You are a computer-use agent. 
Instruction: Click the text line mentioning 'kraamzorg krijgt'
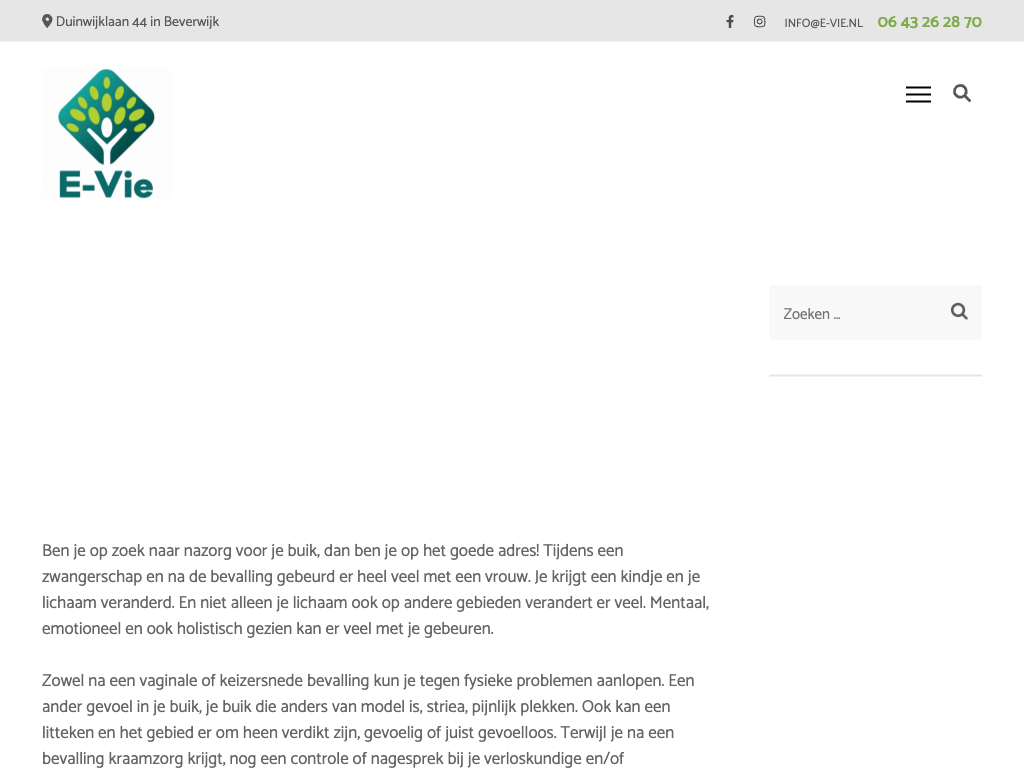(x=333, y=759)
